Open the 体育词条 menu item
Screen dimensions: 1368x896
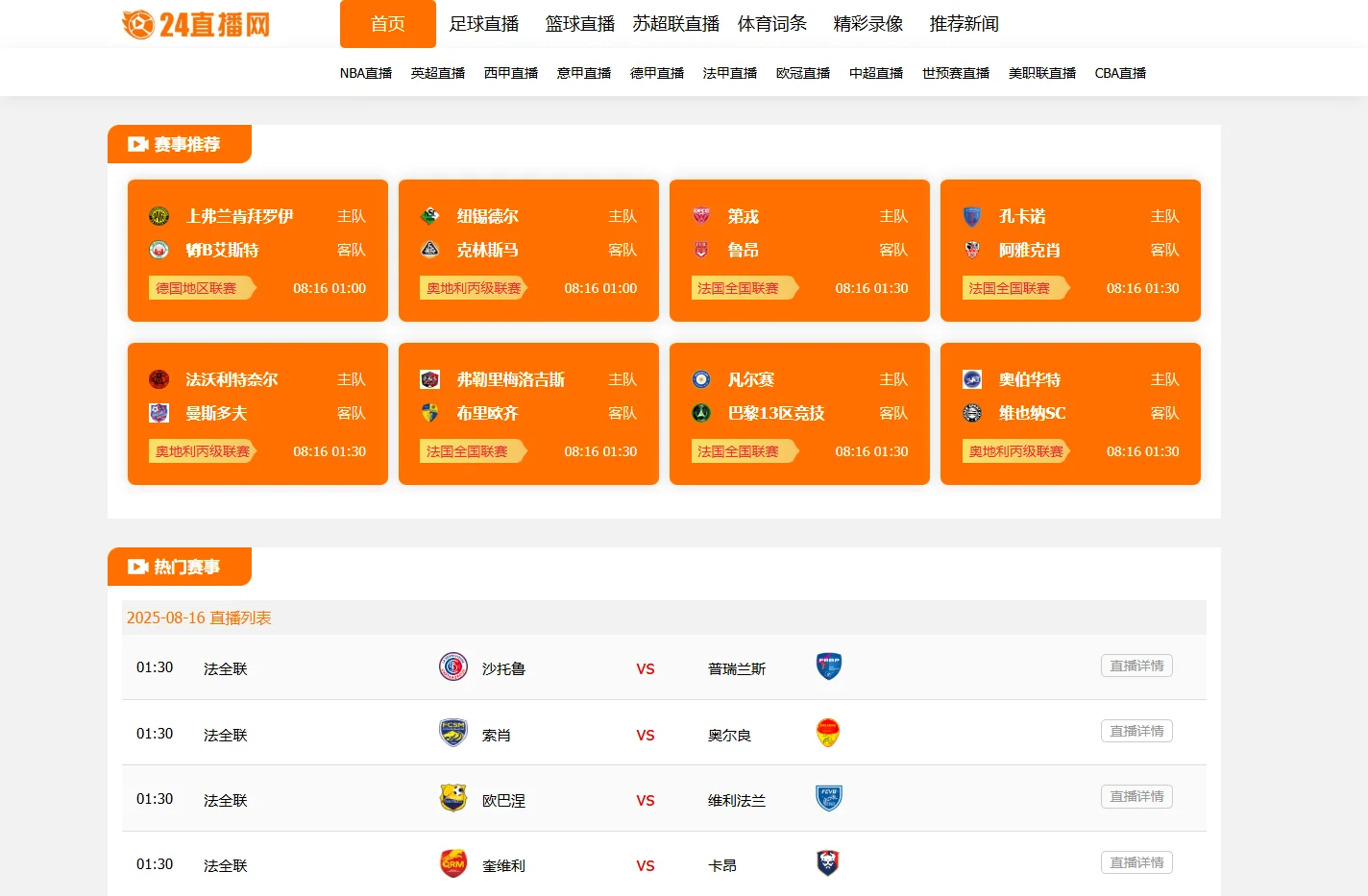coord(772,24)
